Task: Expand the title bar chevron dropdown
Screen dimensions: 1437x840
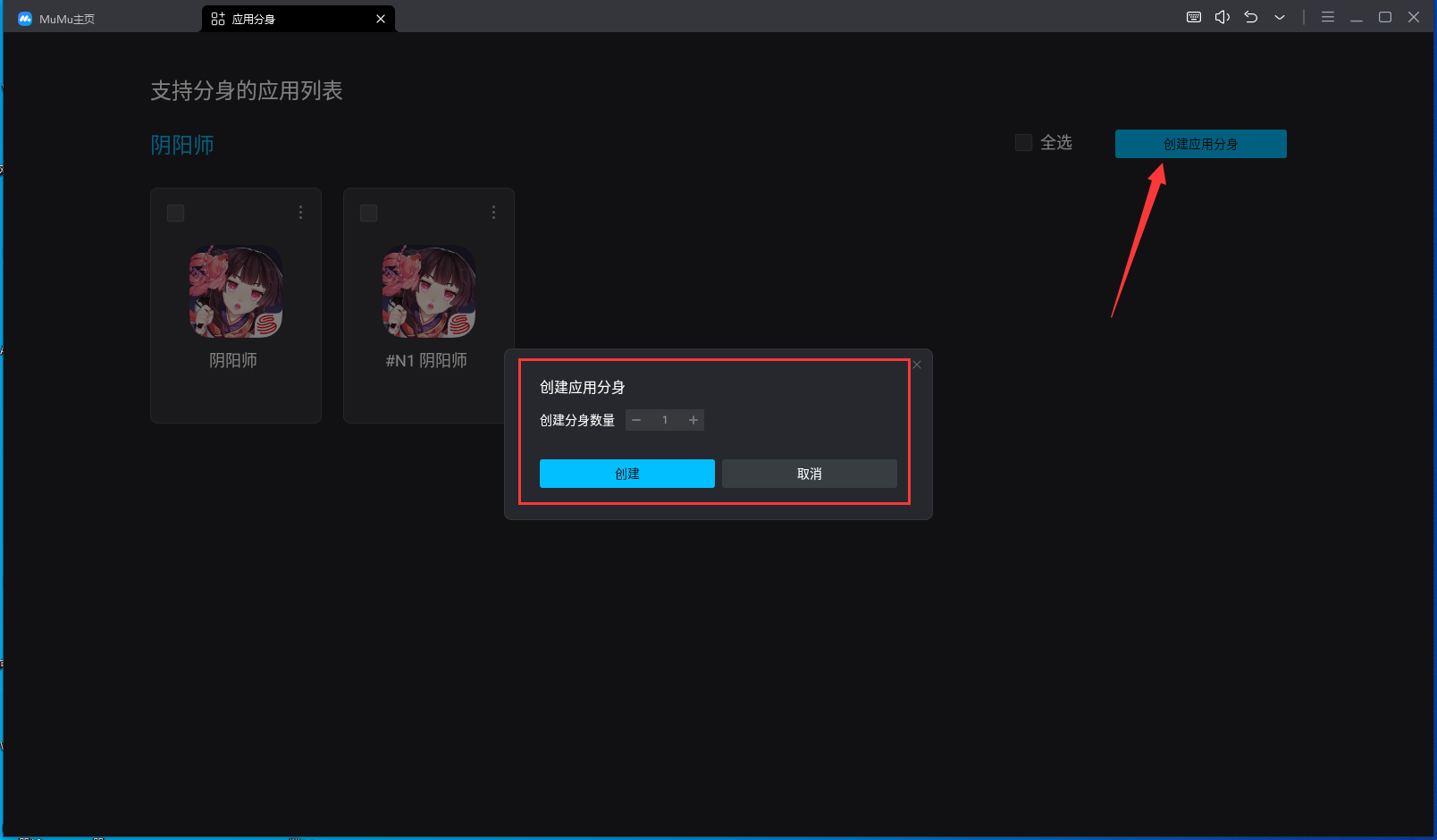Action: (x=1280, y=17)
